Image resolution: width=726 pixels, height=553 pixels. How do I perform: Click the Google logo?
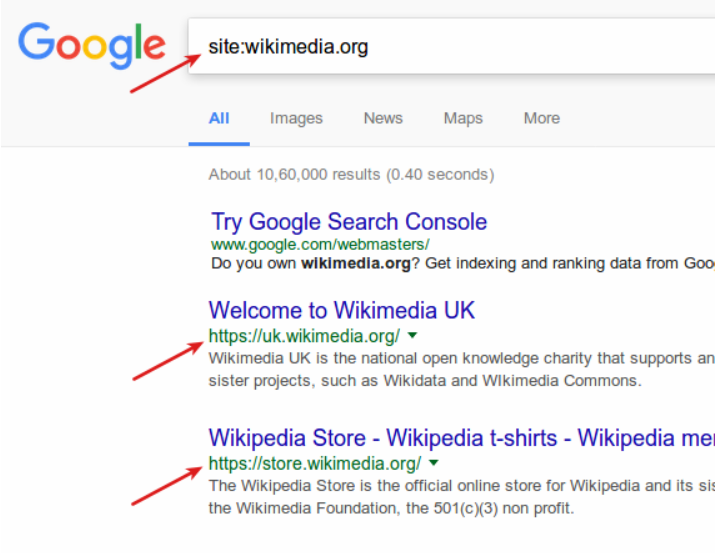point(92,45)
